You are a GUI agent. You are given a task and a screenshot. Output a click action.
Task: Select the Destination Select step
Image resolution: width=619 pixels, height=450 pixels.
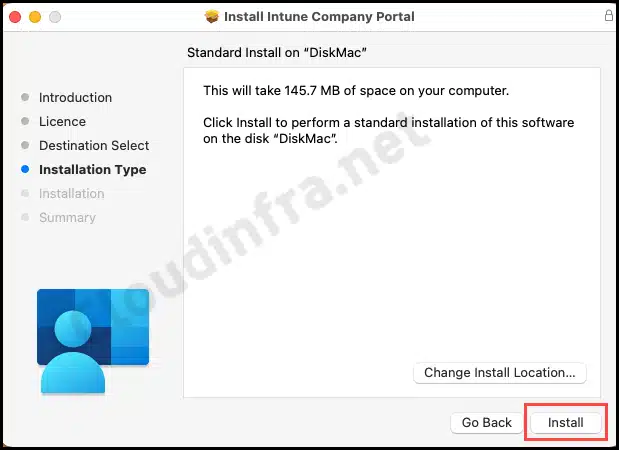94,146
